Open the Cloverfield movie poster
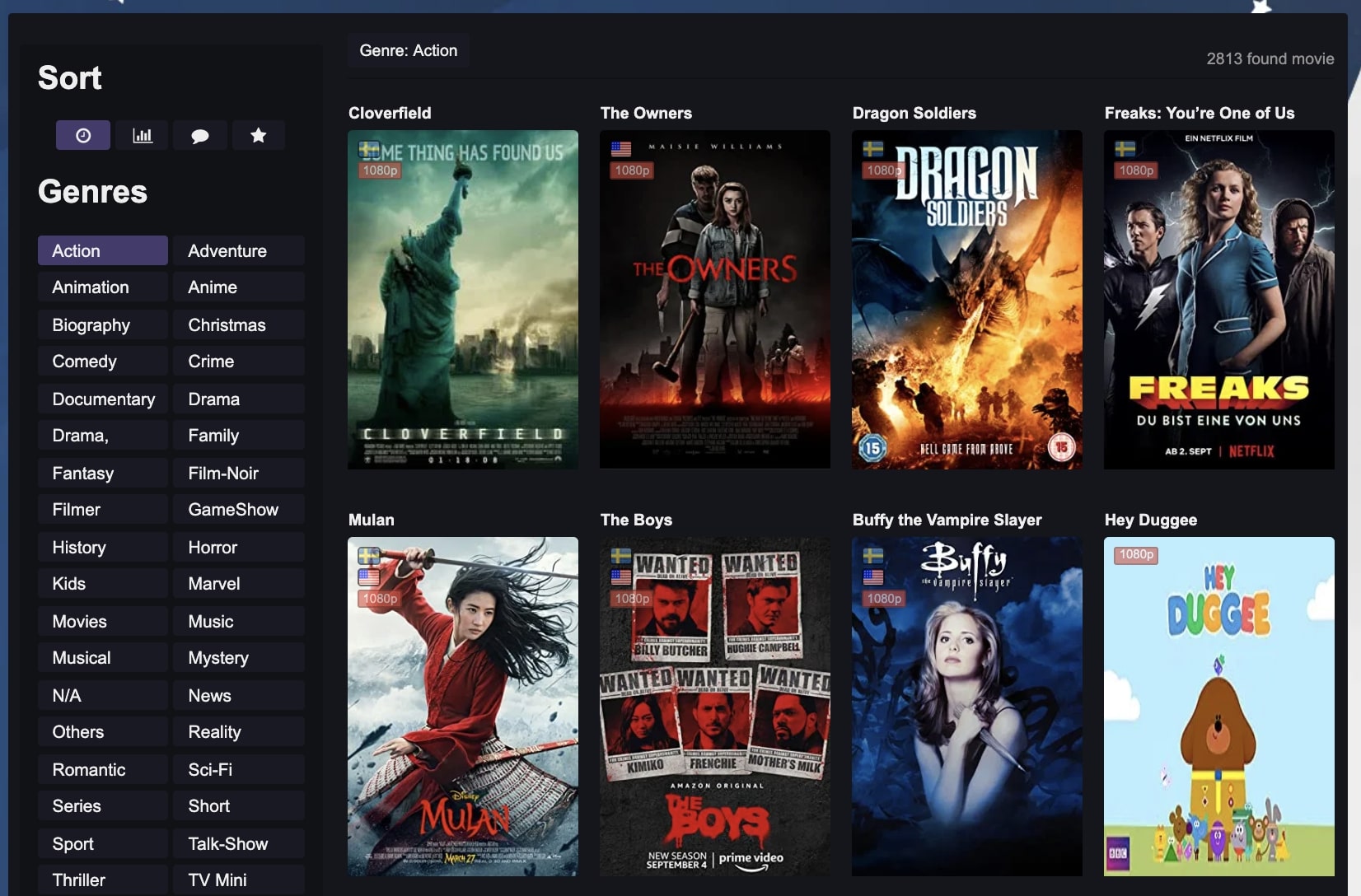This screenshot has height=896, width=1361. pyautogui.click(x=463, y=300)
